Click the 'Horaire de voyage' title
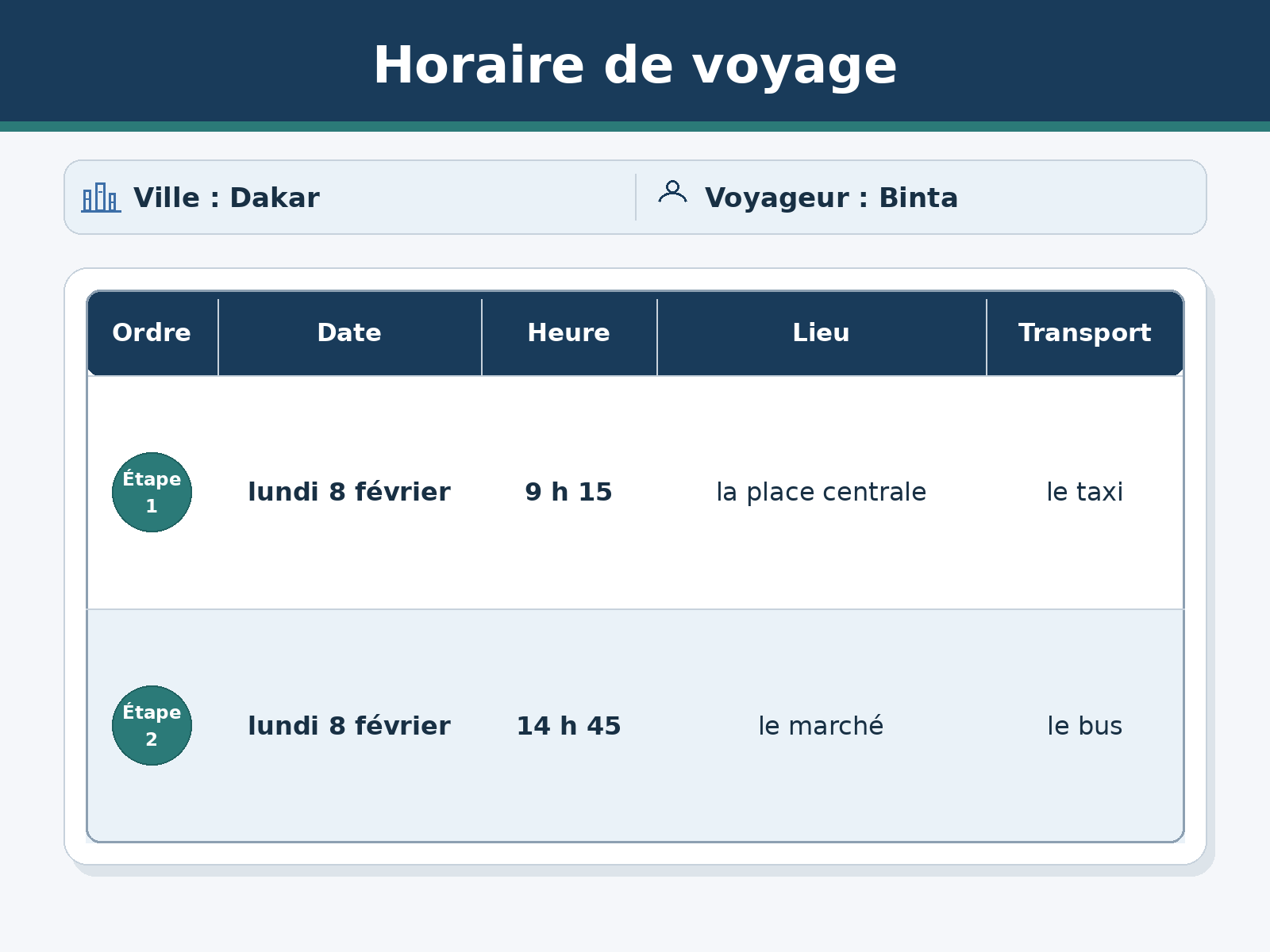This screenshot has height=952, width=1270. (x=635, y=66)
